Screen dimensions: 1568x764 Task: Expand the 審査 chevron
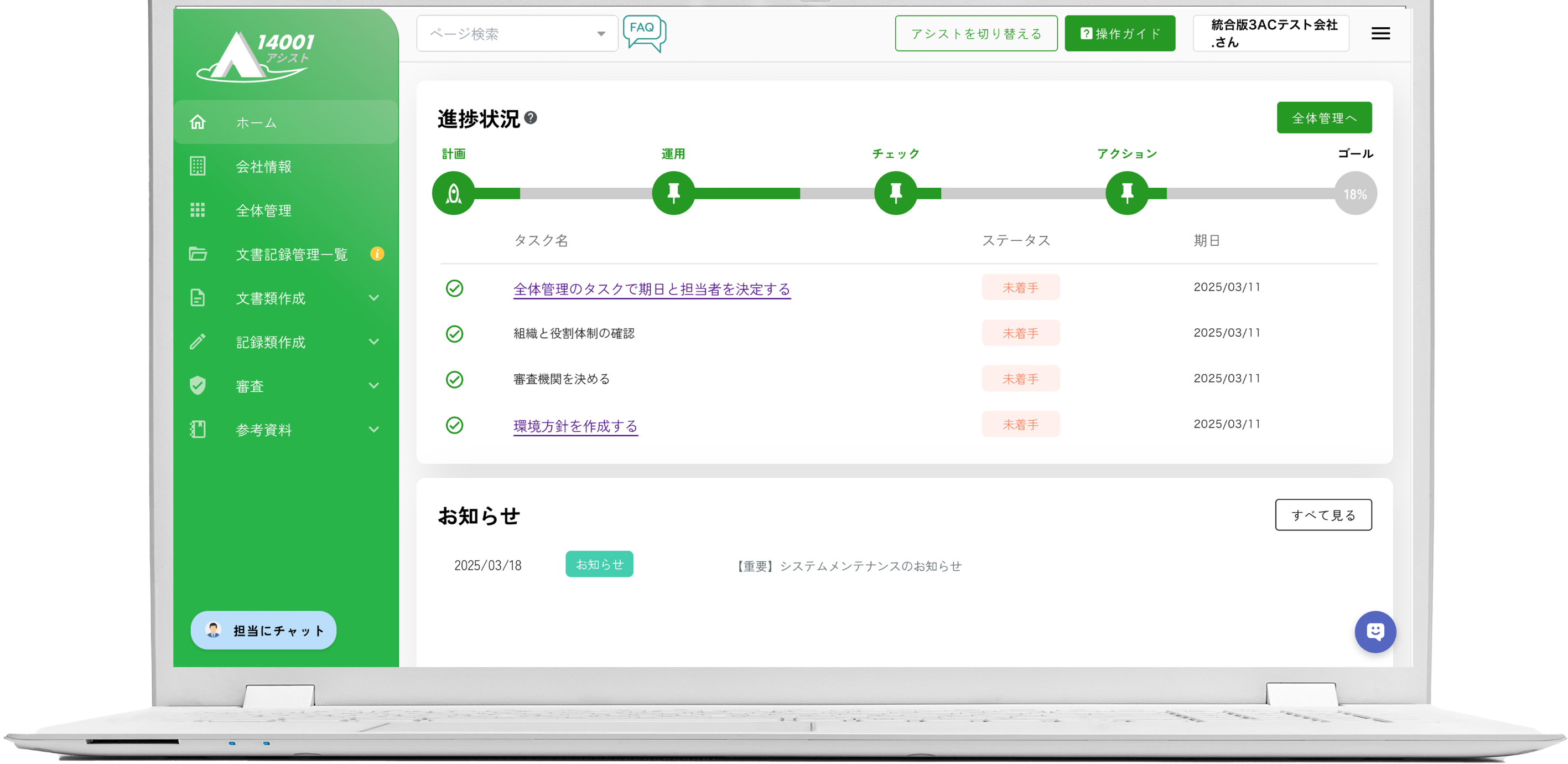tap(373, 385)
